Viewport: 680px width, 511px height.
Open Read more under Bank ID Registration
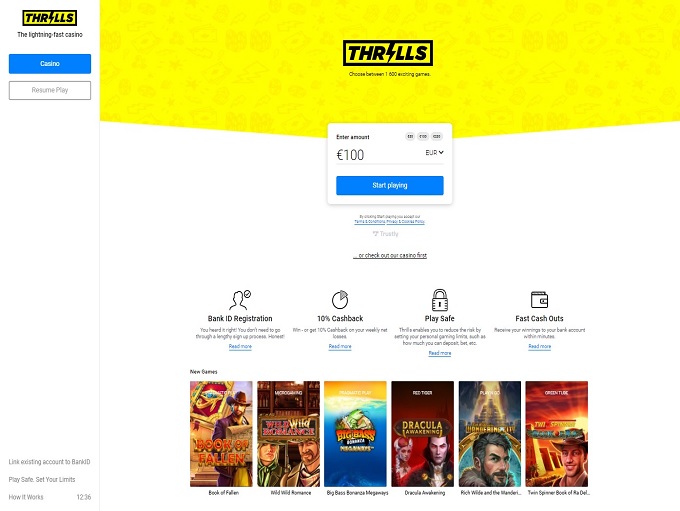(x=240, y=347)
